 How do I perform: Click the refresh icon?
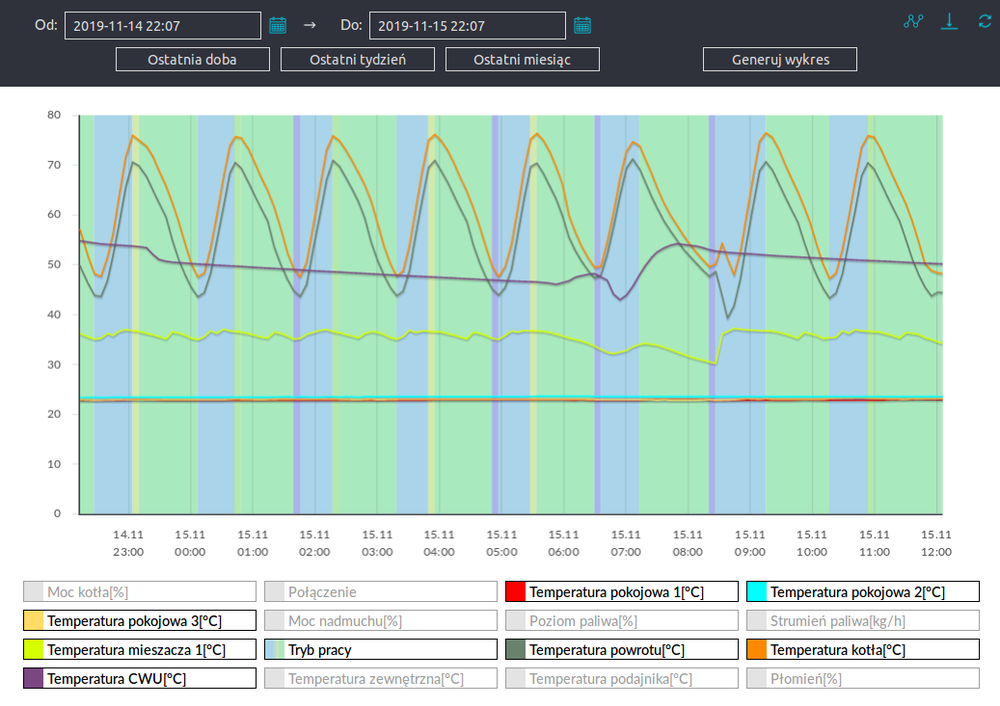984,21
